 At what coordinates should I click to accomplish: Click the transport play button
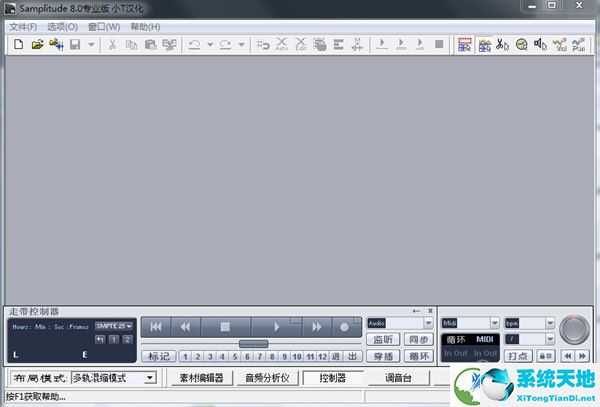coord(277,327)
